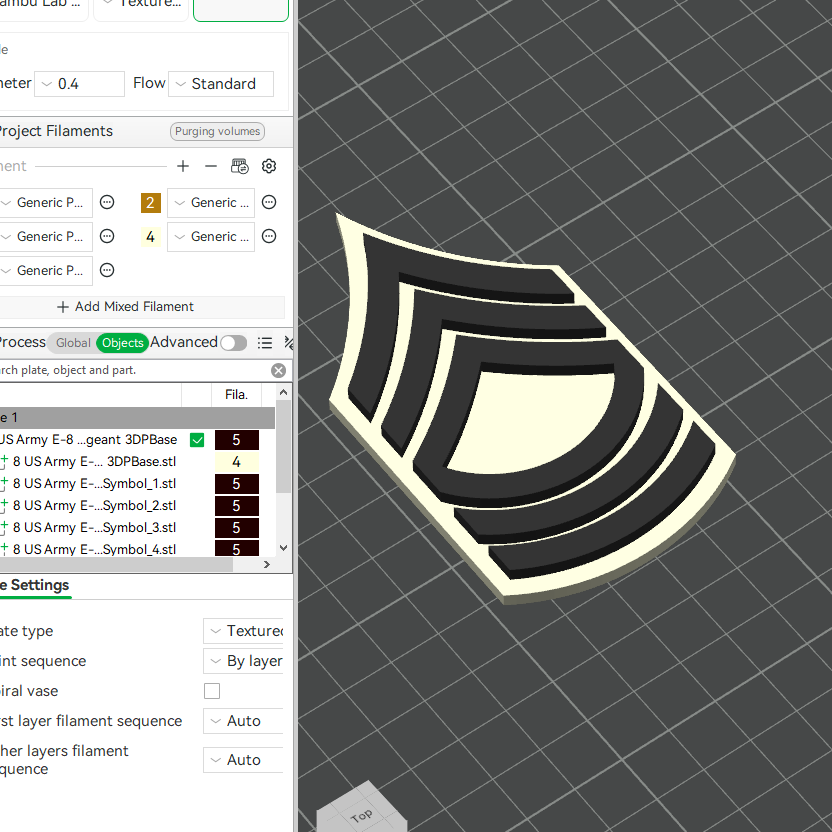Open more options for third-row left filament

click(x=107, y=270)
